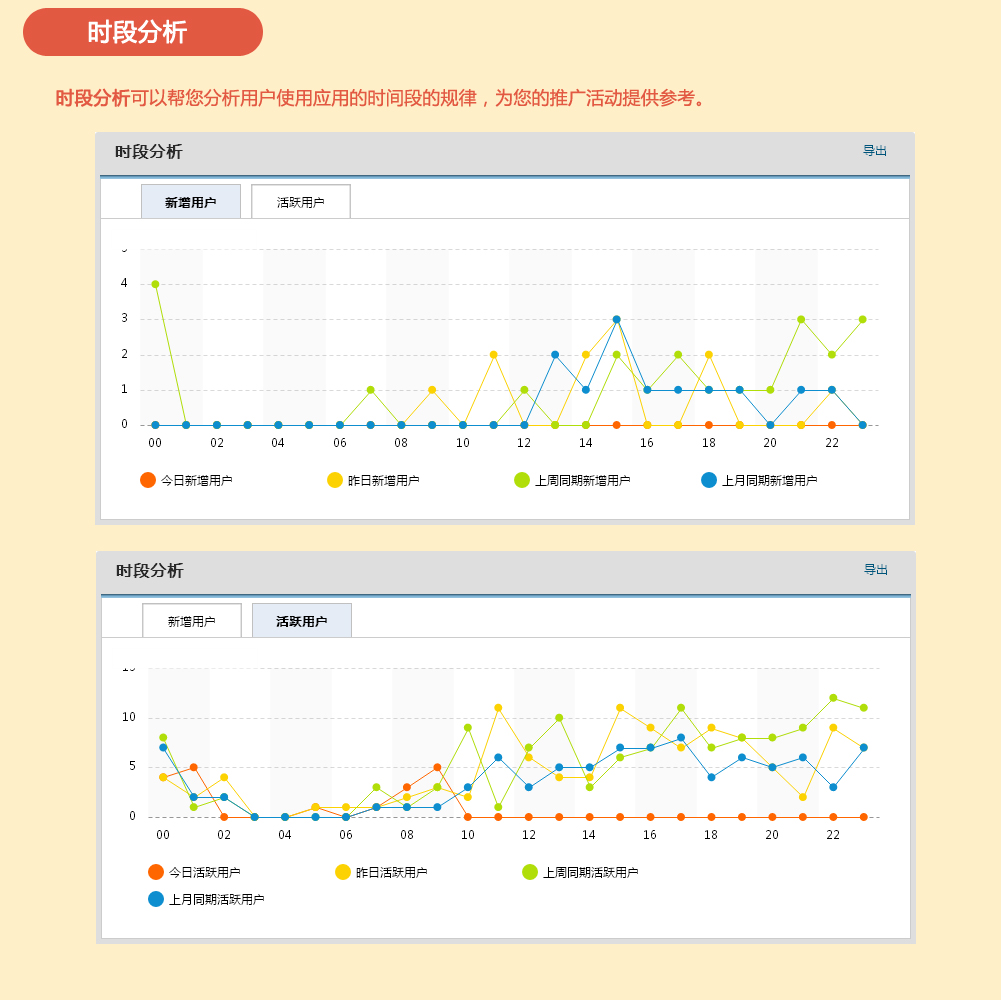
Task: Click yellow point at hour 11 in bottom chart
Action: tap(498, 708)
